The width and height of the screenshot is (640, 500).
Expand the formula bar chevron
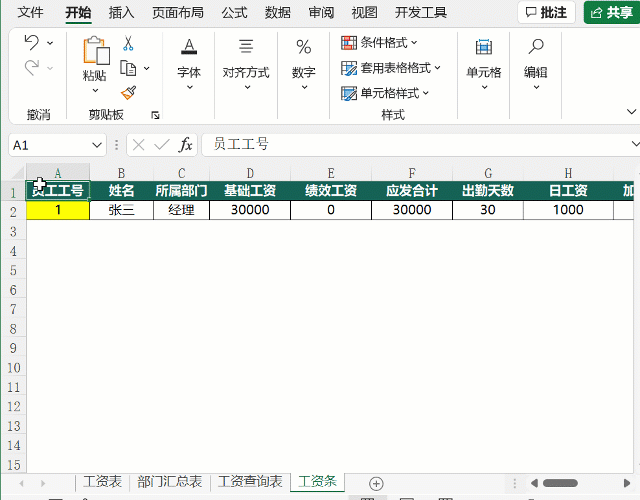(x=635, y=144)
